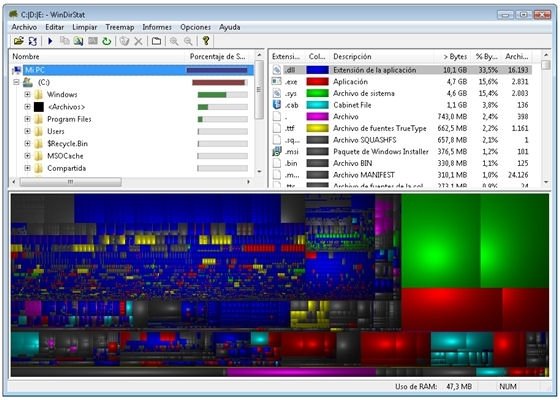This screenshot has width=560, height=400.
Task: Click the WinDirStat title bar app icon
Action: [x=14, y=14]
